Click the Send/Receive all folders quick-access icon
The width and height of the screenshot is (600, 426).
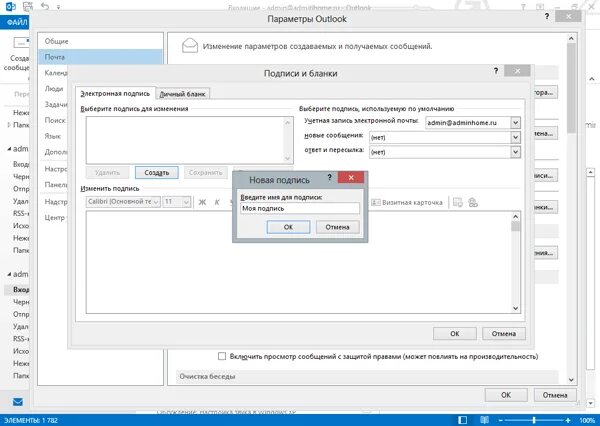tap(28, 6)
